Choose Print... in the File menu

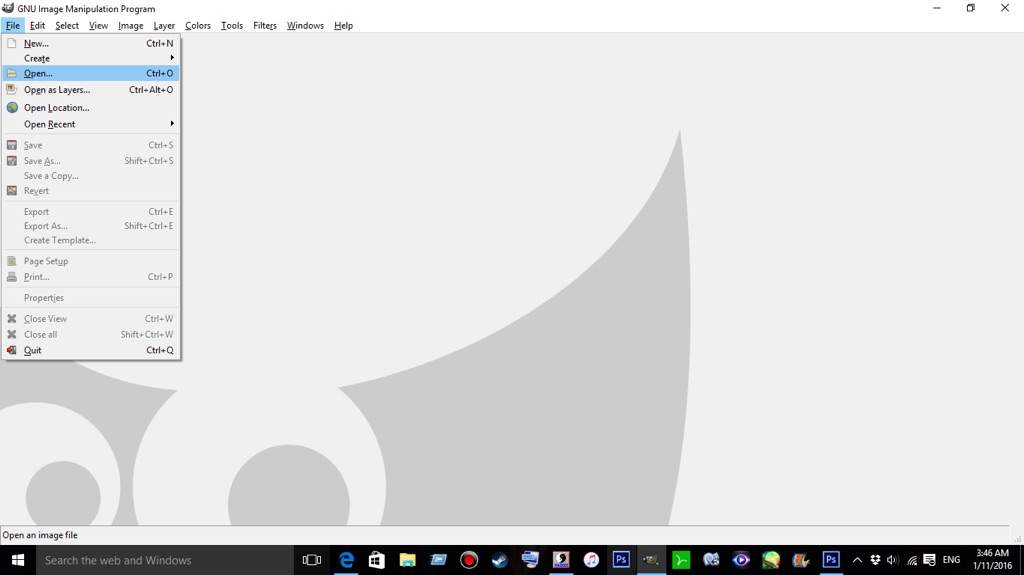pyautogui.click(x=91, y=277)
